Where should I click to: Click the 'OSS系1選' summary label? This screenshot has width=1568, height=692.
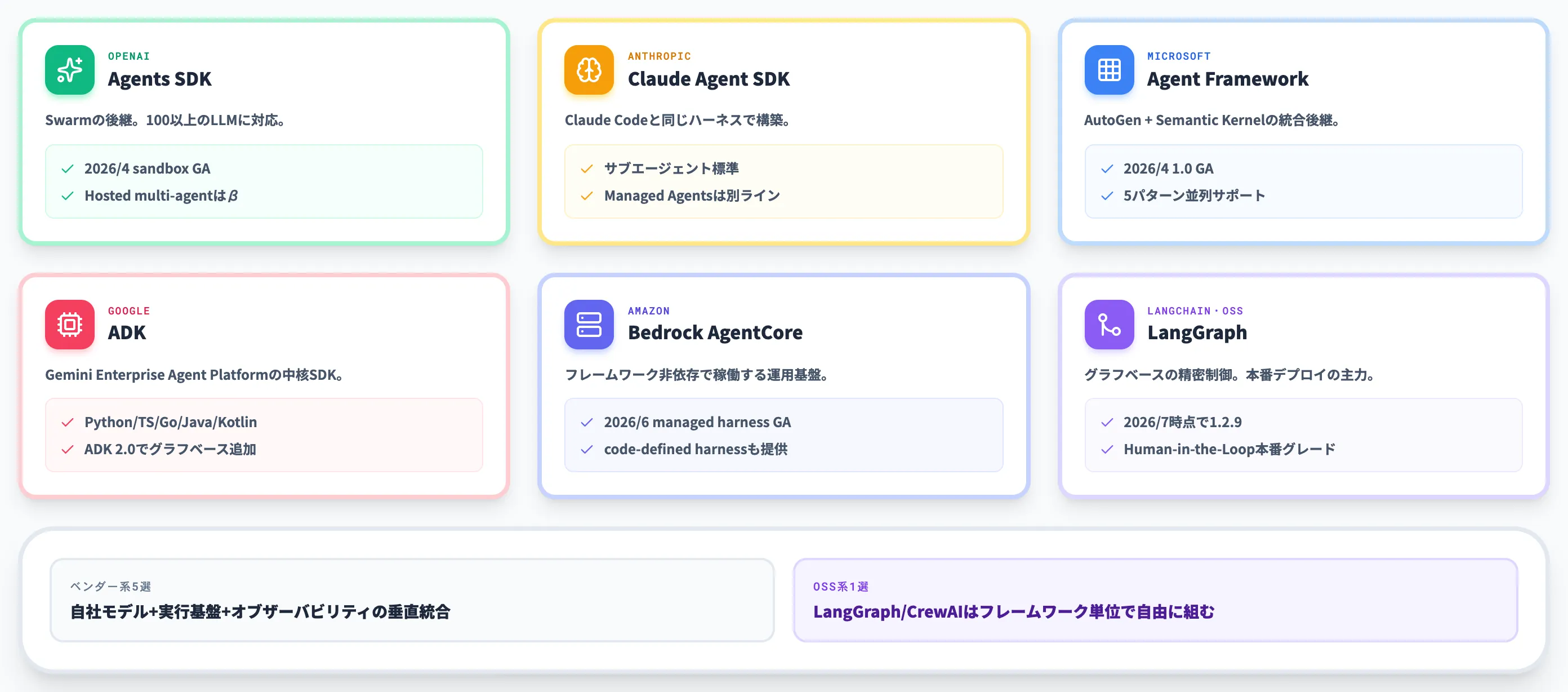(841, 587)
